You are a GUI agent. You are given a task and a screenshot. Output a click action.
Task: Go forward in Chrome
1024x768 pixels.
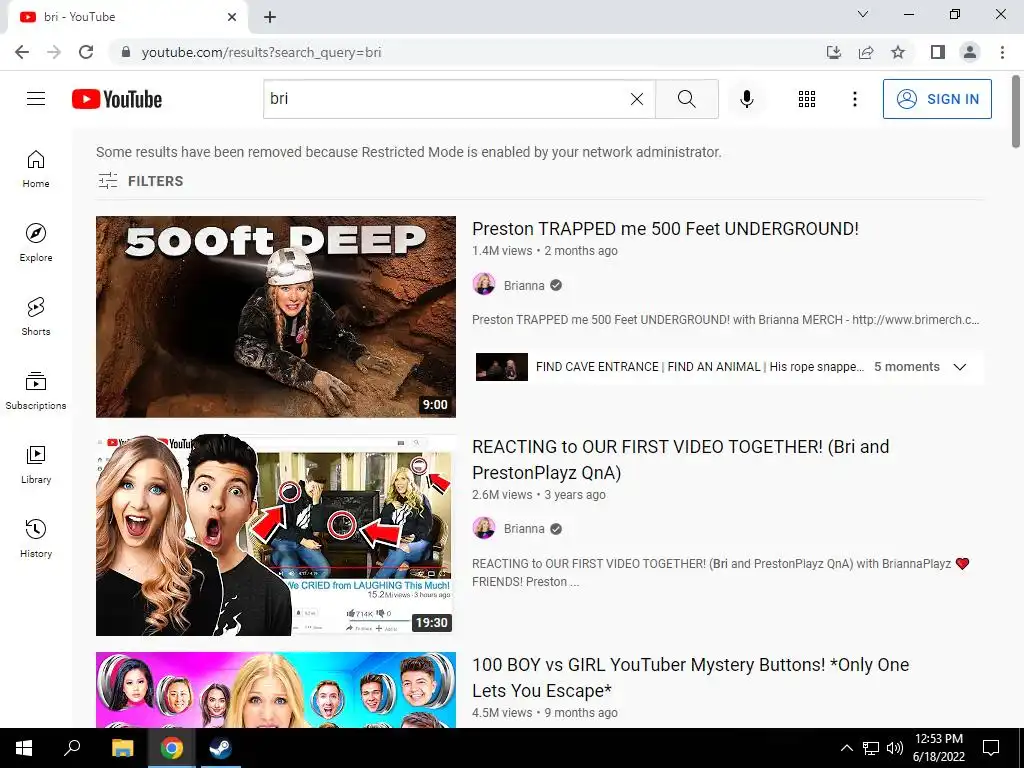click(54, 52)
